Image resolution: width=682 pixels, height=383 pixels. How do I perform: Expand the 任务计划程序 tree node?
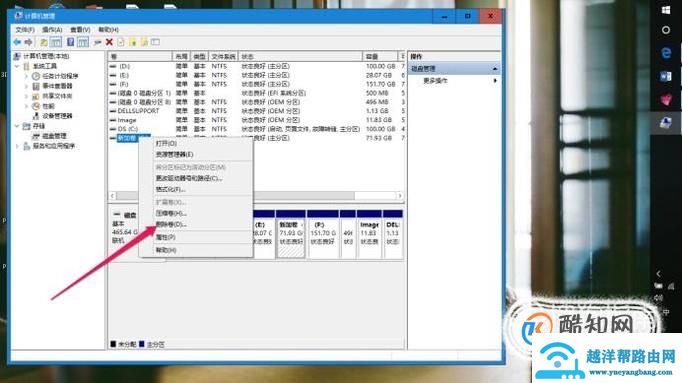[27, 76]
